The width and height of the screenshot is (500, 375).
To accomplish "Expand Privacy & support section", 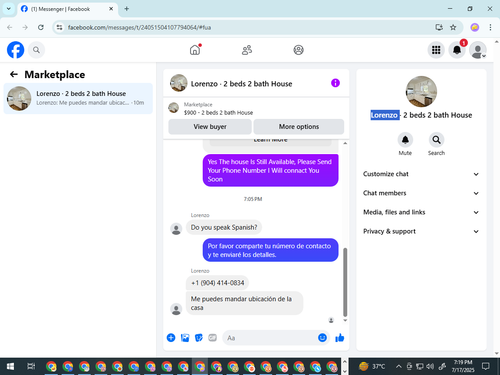I will click(x=421, y=231).
